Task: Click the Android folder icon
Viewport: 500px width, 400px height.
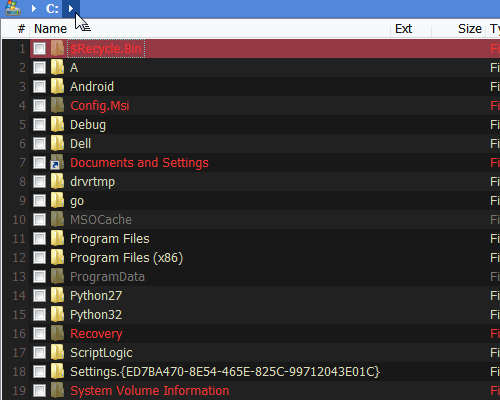Action: [57, 86]
